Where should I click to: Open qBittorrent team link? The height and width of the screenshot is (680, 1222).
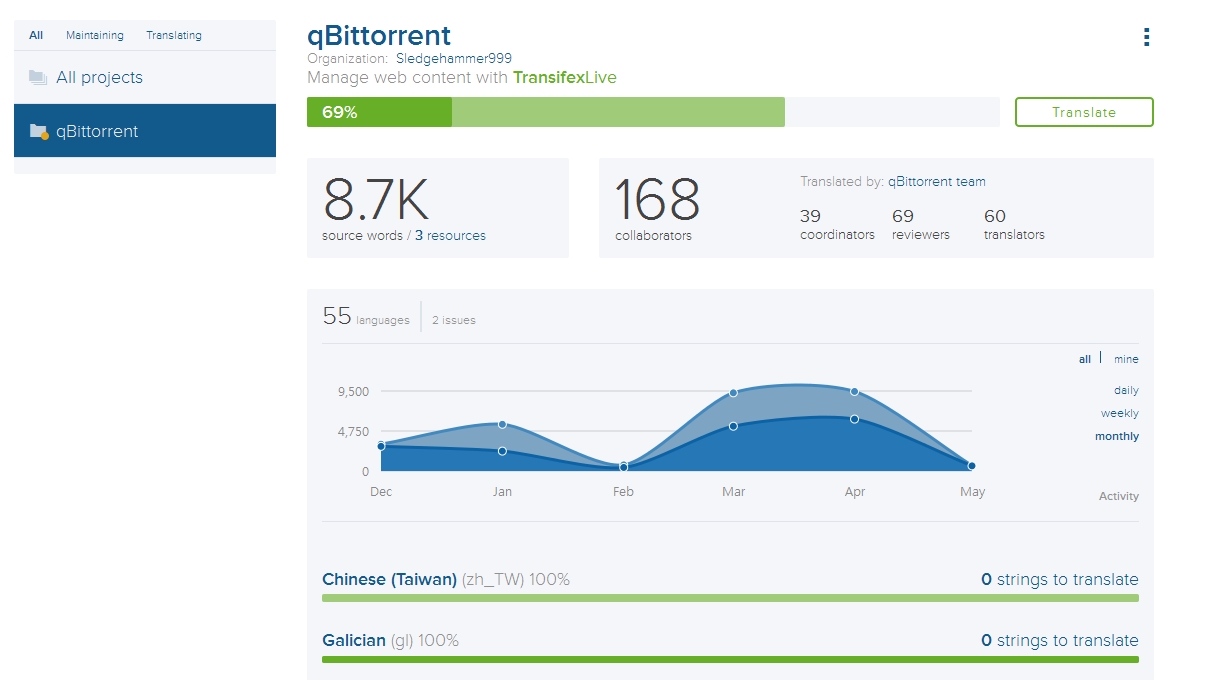(x=937, y=182)
